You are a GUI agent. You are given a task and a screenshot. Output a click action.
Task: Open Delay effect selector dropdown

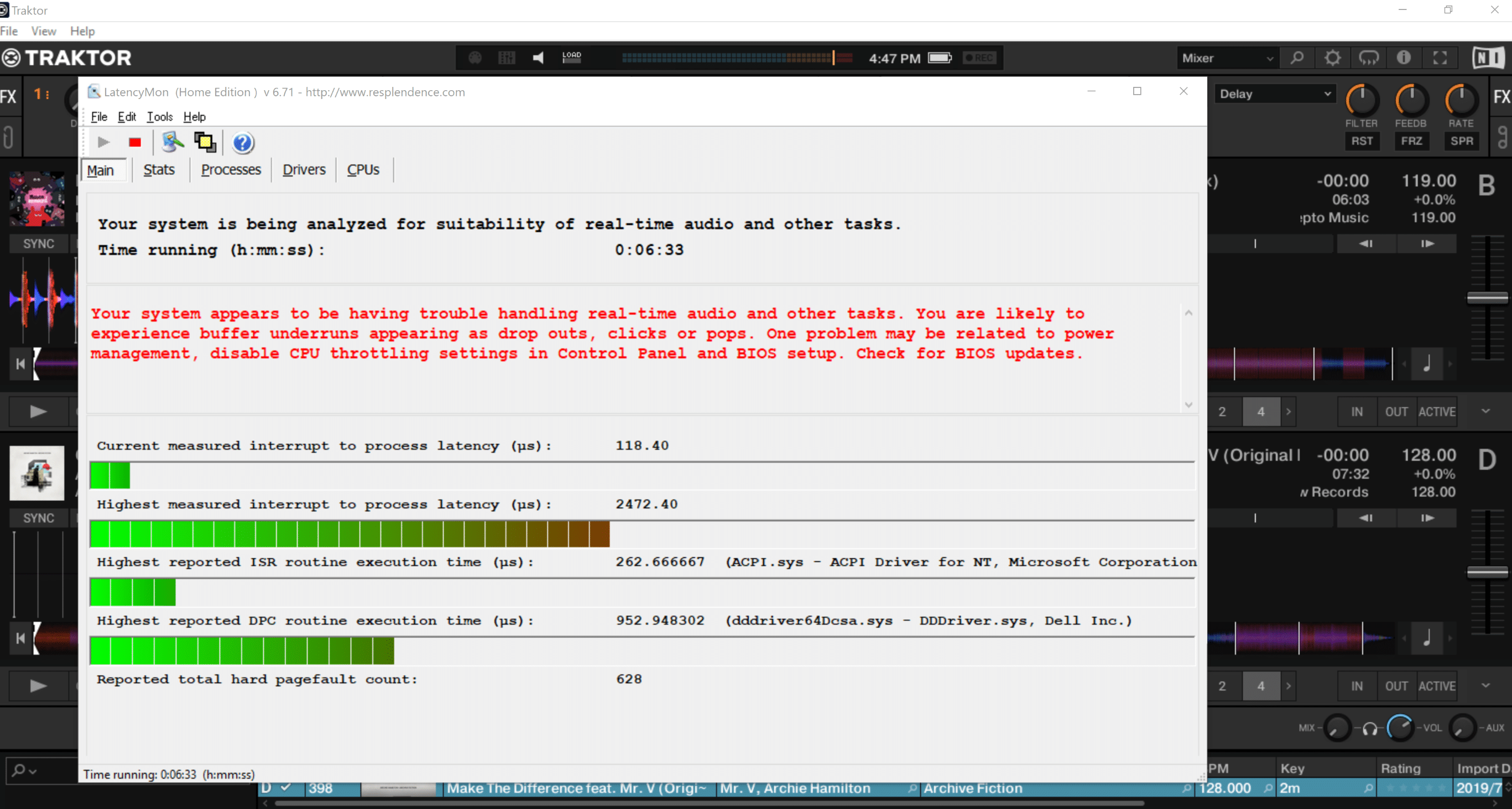(x=1275, y=94)
